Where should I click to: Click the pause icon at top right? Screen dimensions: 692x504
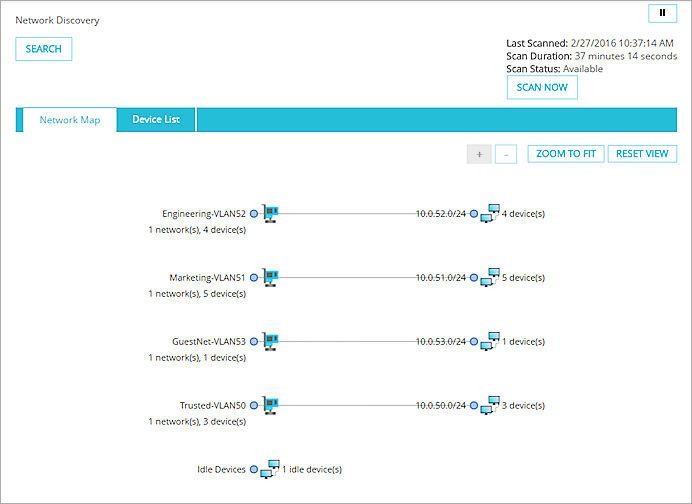[662, 13]
